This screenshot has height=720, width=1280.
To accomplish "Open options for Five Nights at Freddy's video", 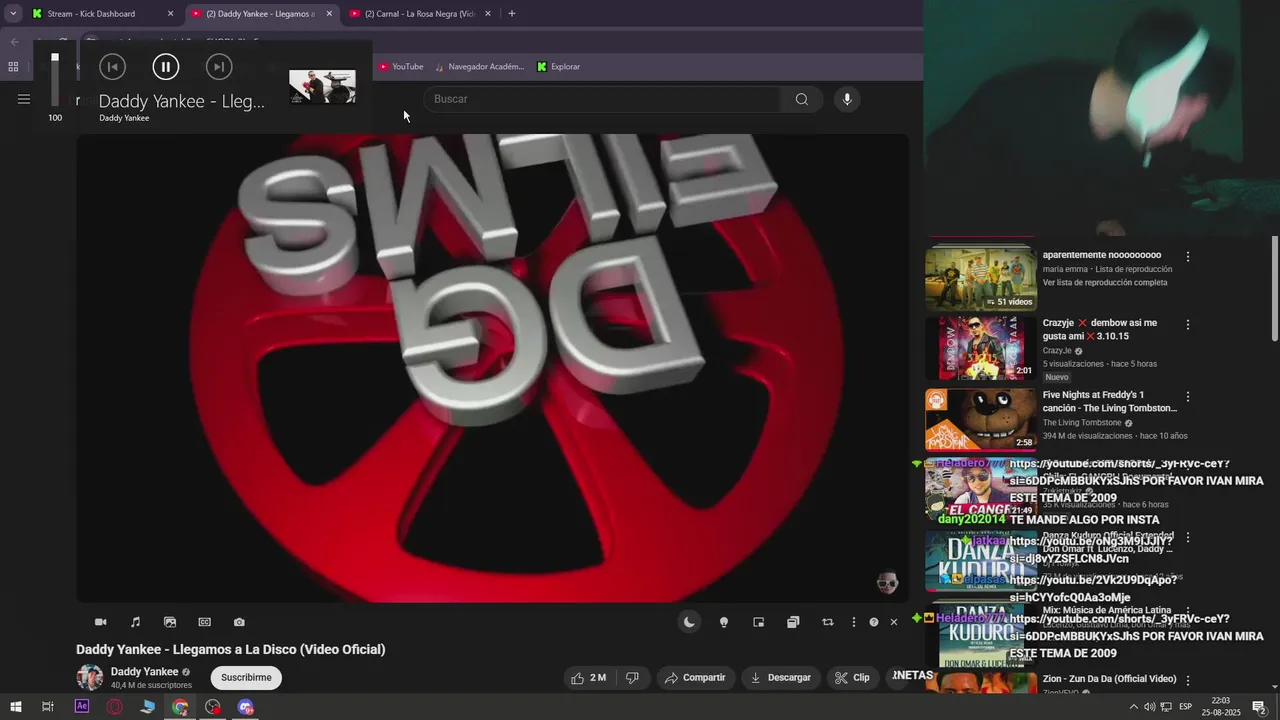I will point(1188,397).
